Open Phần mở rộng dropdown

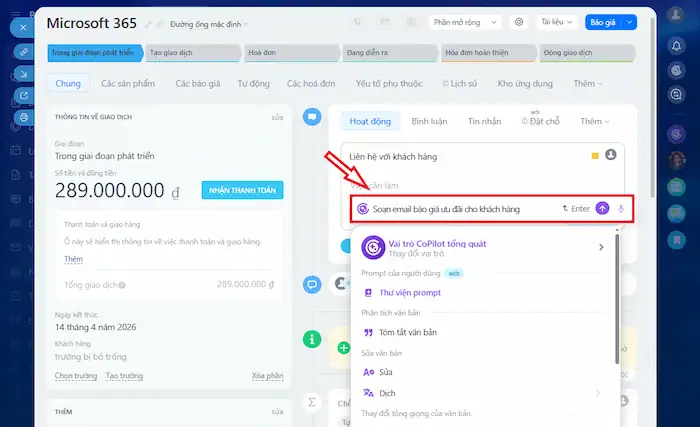(465, 22)
